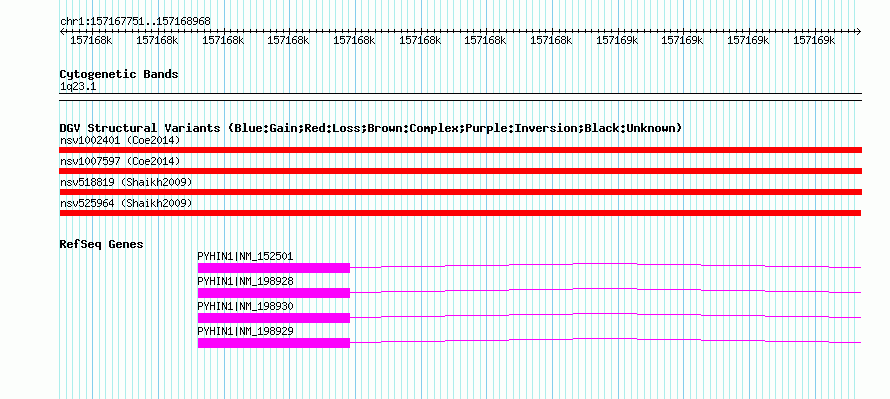The height and width of the screenshot is (399, 890).
Task: Click the intron line of NM_198930
Action: [x=606, y=315]
